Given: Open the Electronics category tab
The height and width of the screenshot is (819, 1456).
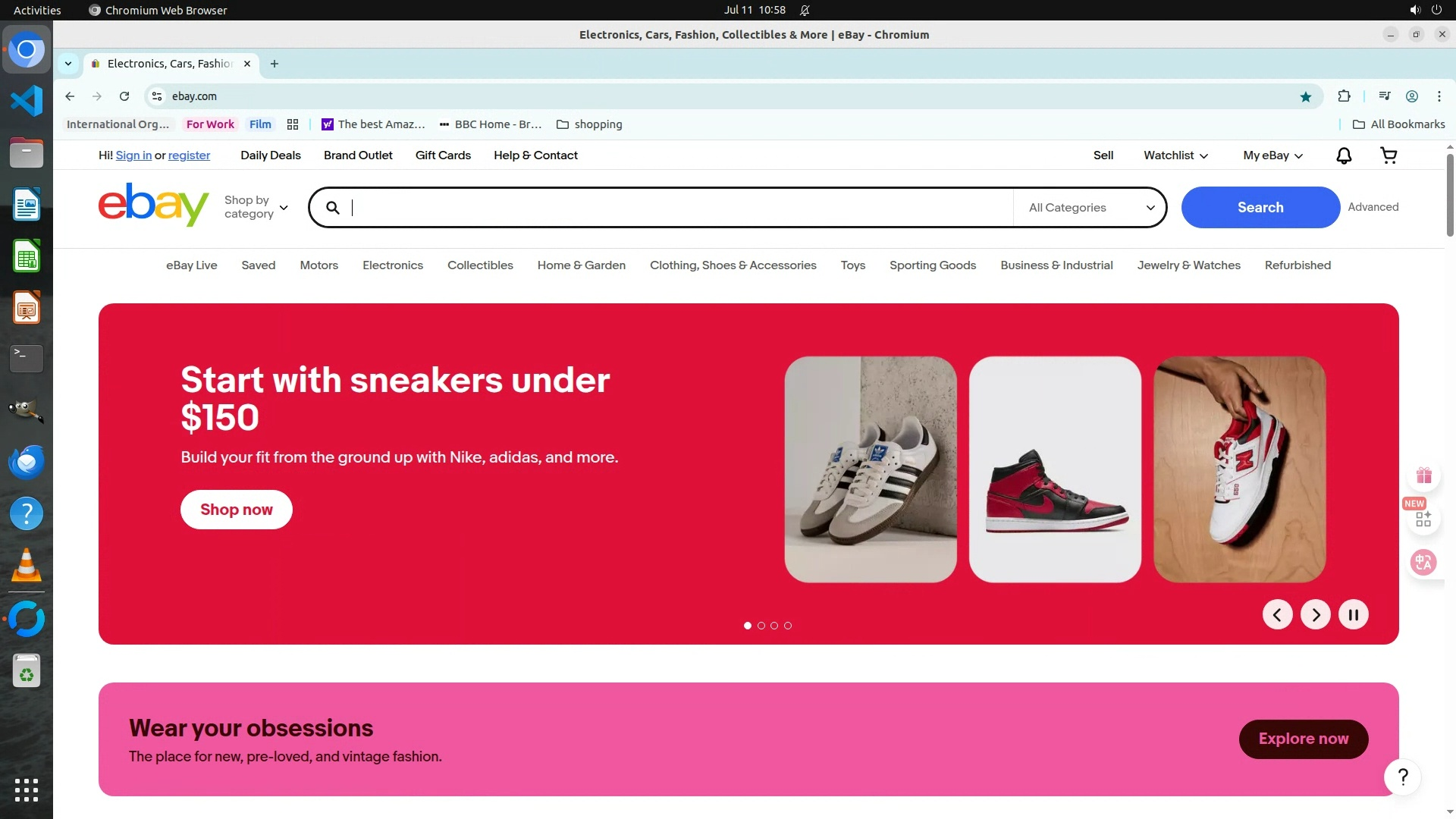Looking at the screenshot, I should pyautogui.click(x=392, y=265).
